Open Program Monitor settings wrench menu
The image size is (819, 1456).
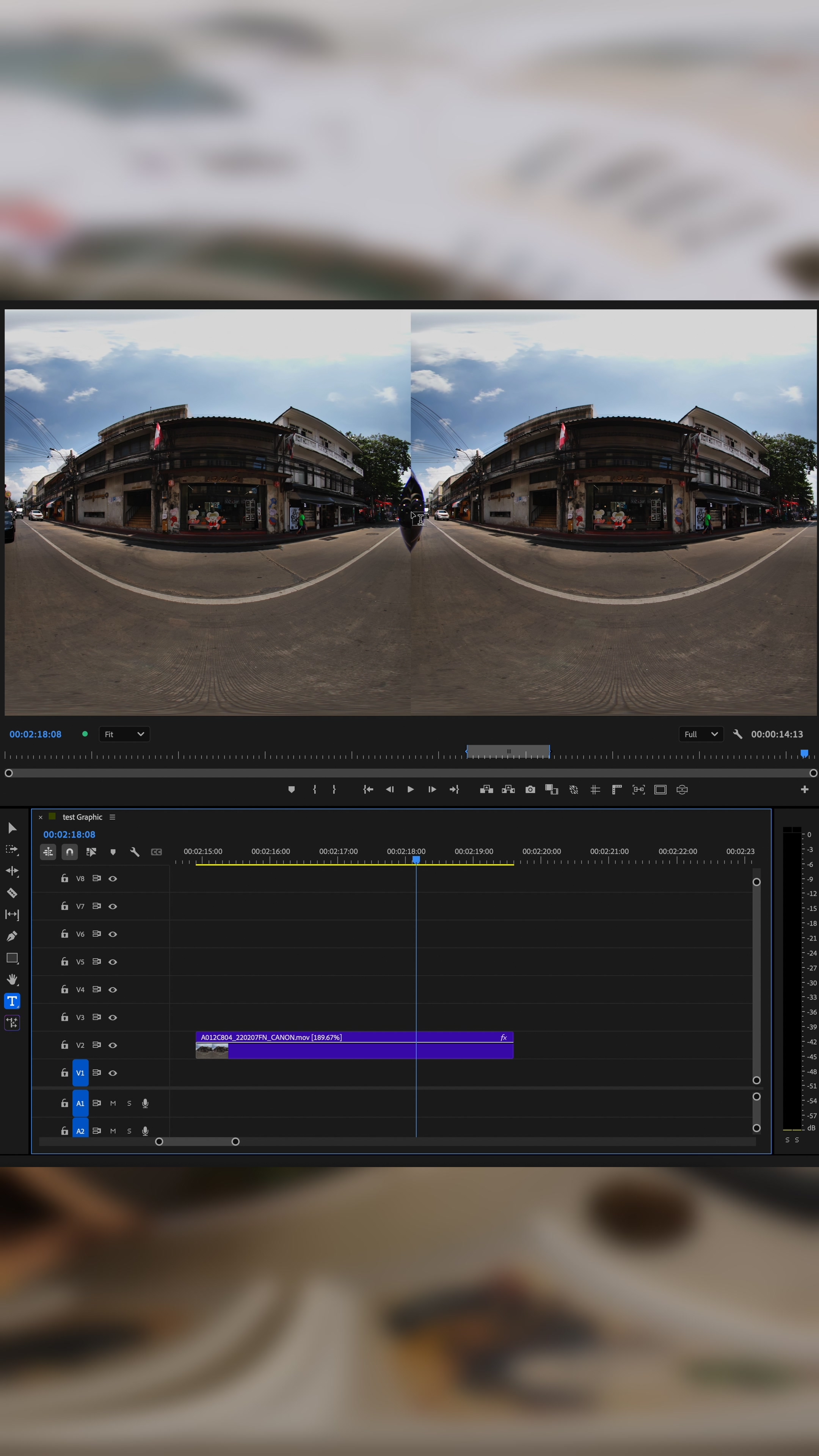click(x=737, y=734)
